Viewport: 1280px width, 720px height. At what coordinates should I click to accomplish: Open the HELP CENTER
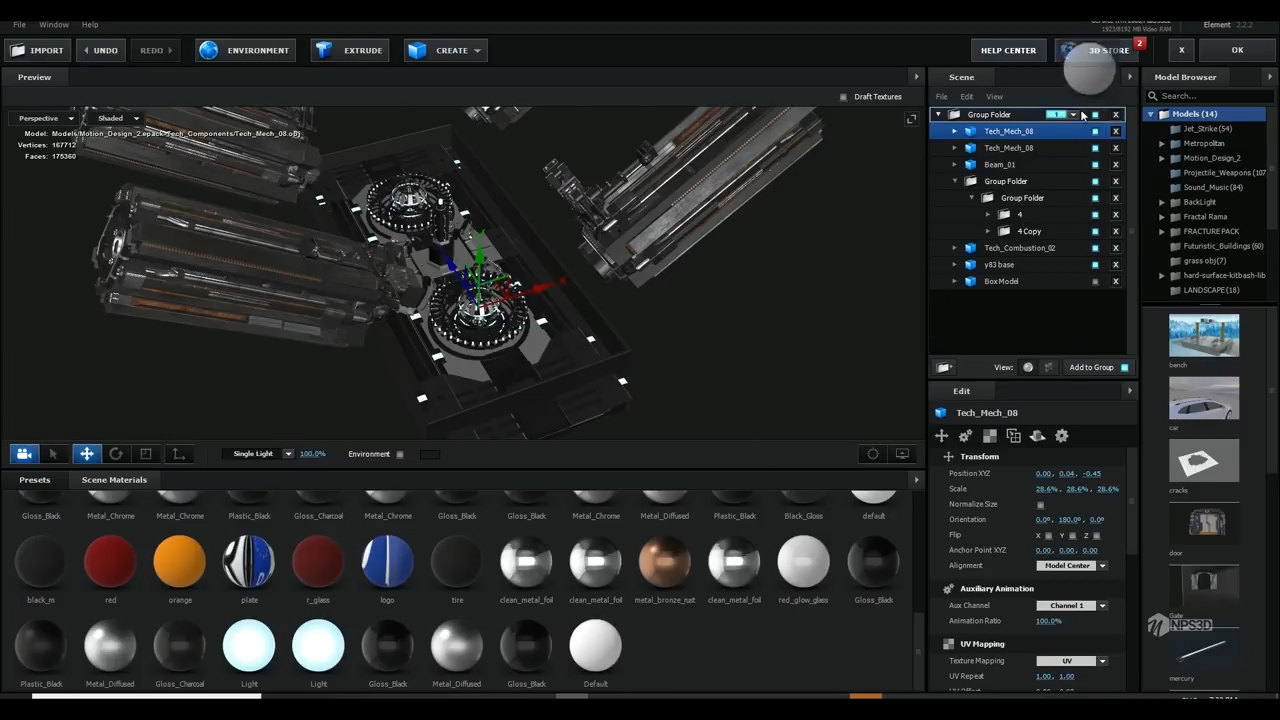1008,50
